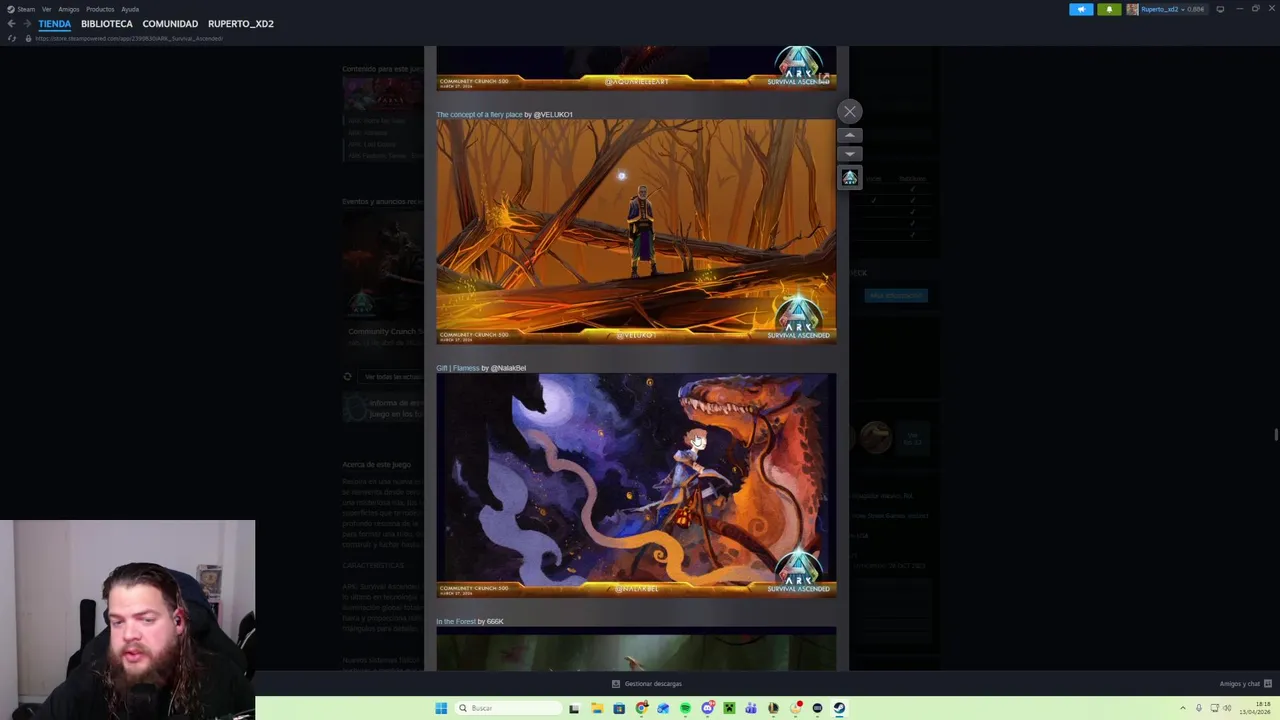Open File Explorer from the taskbar

(597, 708)
